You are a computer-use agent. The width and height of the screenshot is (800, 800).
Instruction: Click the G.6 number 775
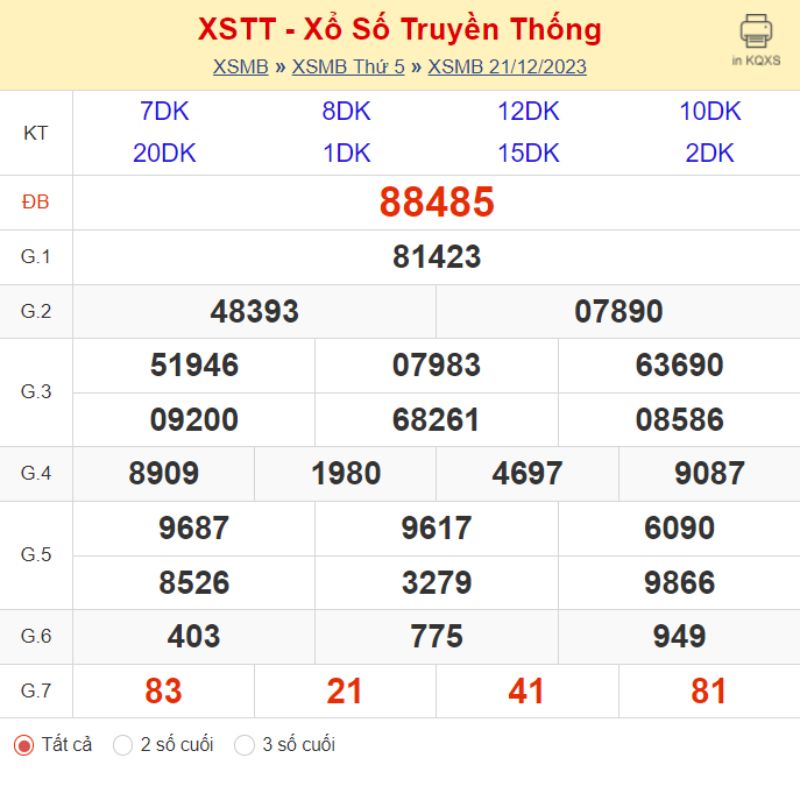437,636
